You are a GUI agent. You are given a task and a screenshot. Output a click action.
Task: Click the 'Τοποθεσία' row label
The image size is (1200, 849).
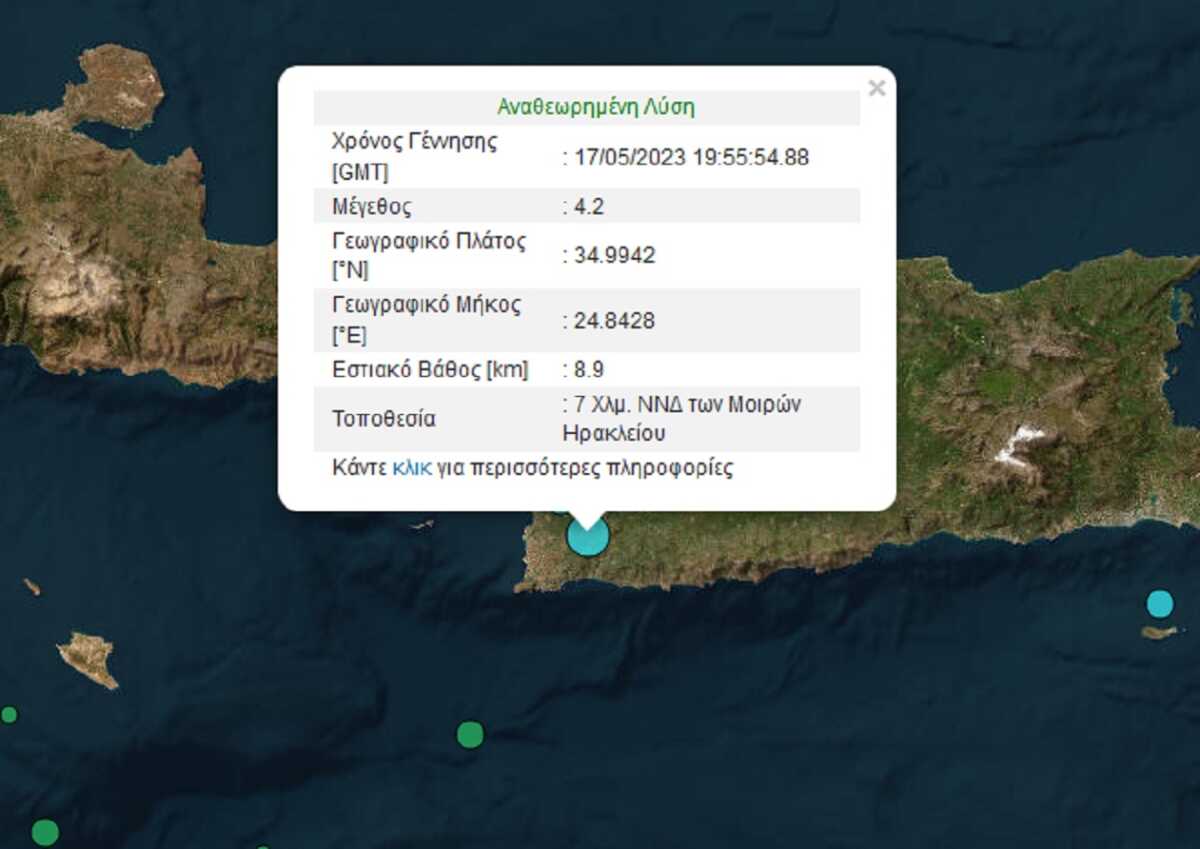click(384, 419)
